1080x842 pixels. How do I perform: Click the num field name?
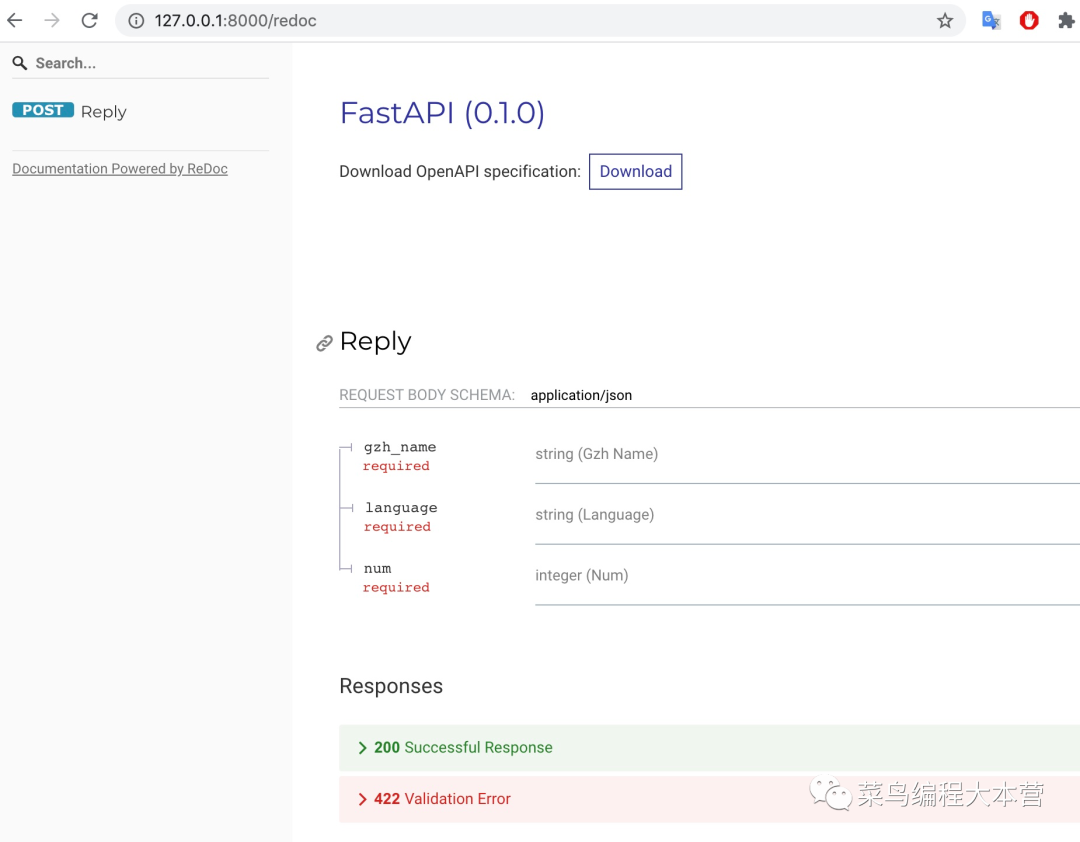tap(377, 568)
